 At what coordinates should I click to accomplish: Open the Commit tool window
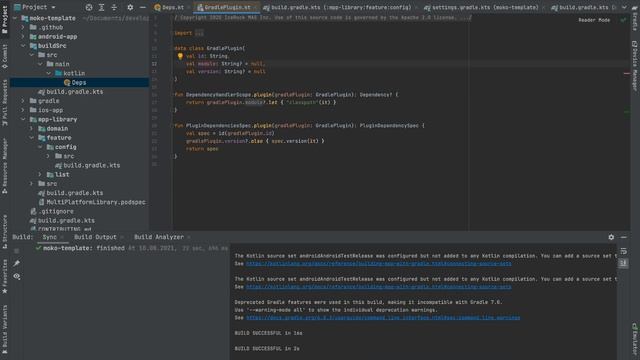click(4, 56)
